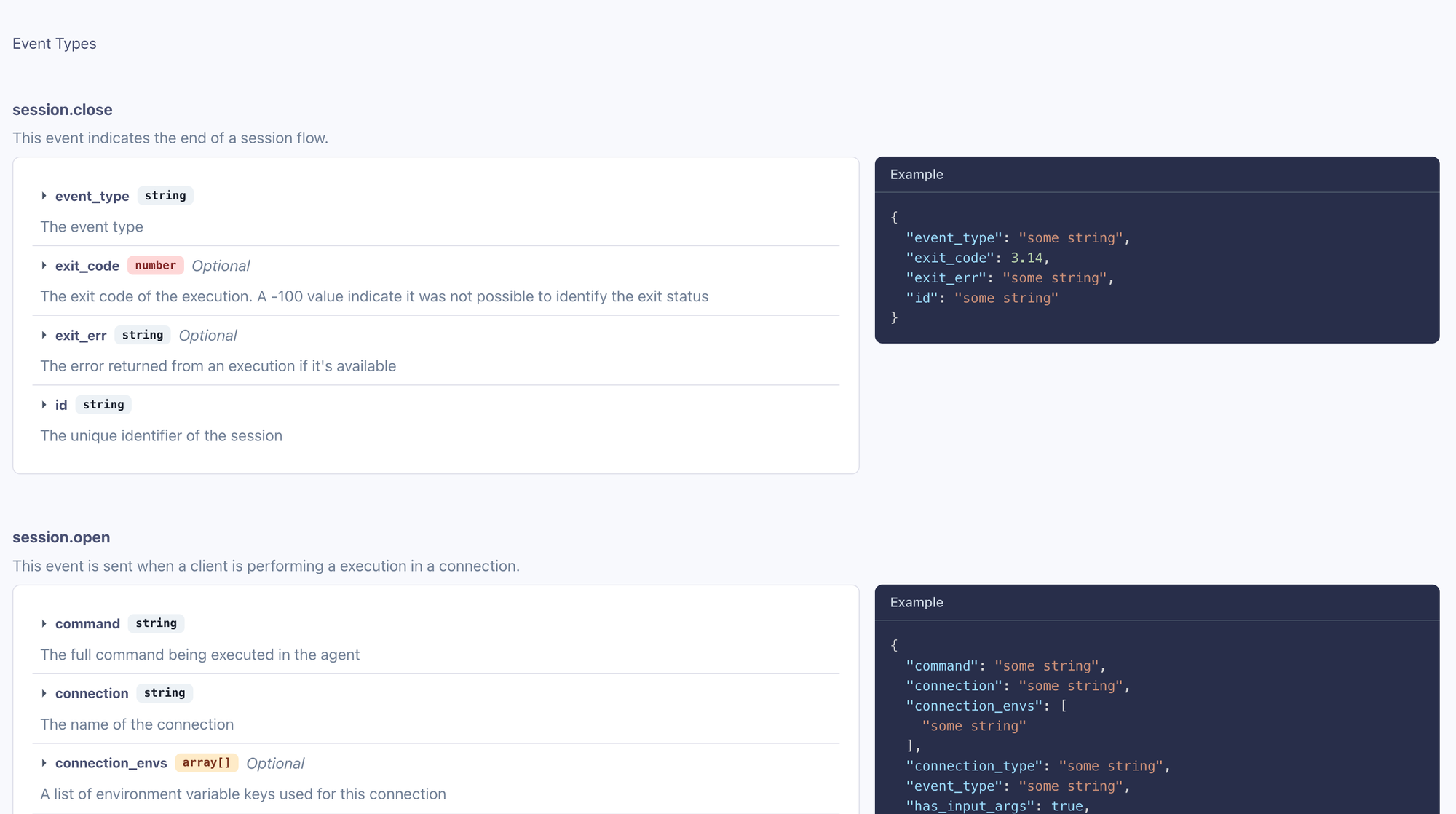
Task: Expand the exit_err field arrow
Action: pos(44,336)
